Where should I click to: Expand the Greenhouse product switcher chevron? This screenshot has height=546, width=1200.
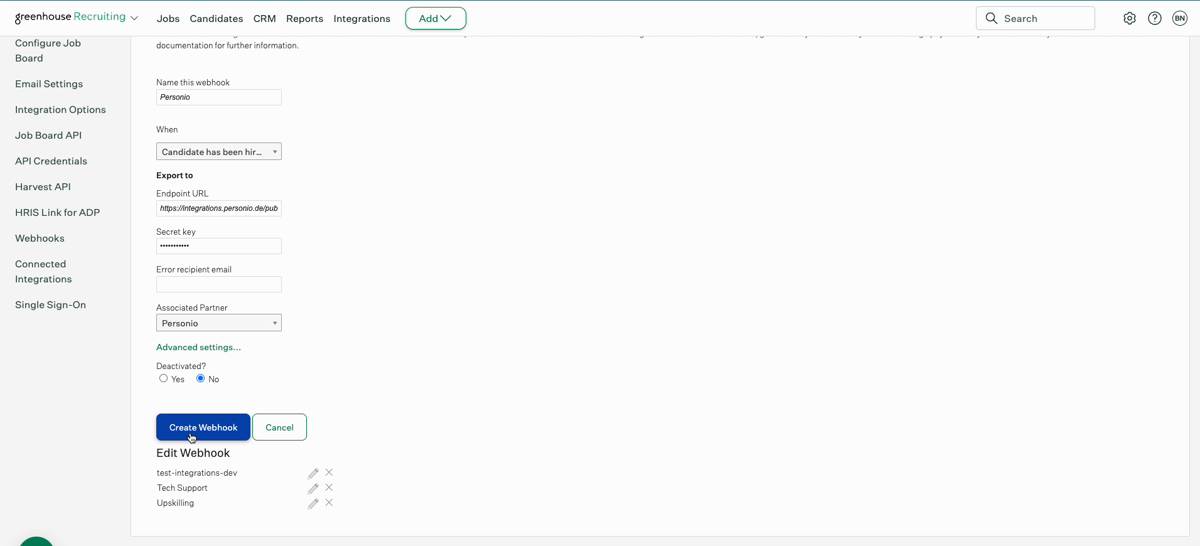(x=135, y=18)
